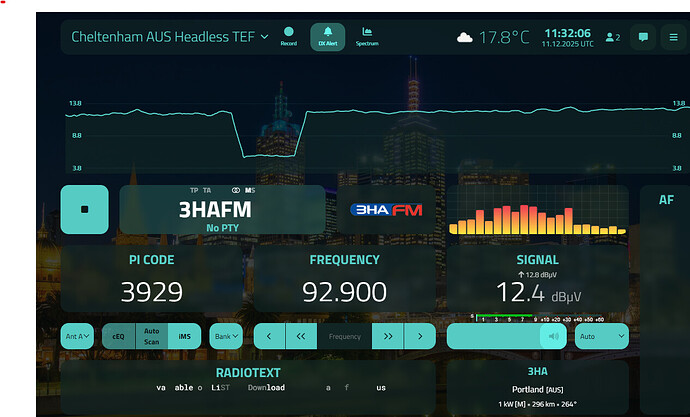This screenshot has width=690, height=417.
Task: View connected users count icon
Action: click(613, 37)
